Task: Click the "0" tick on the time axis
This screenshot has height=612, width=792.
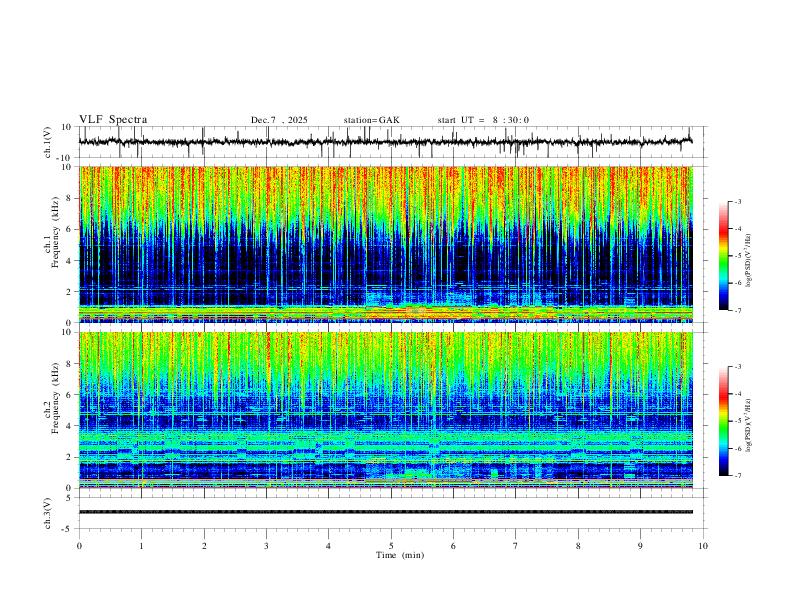Action: coord(79,546)
